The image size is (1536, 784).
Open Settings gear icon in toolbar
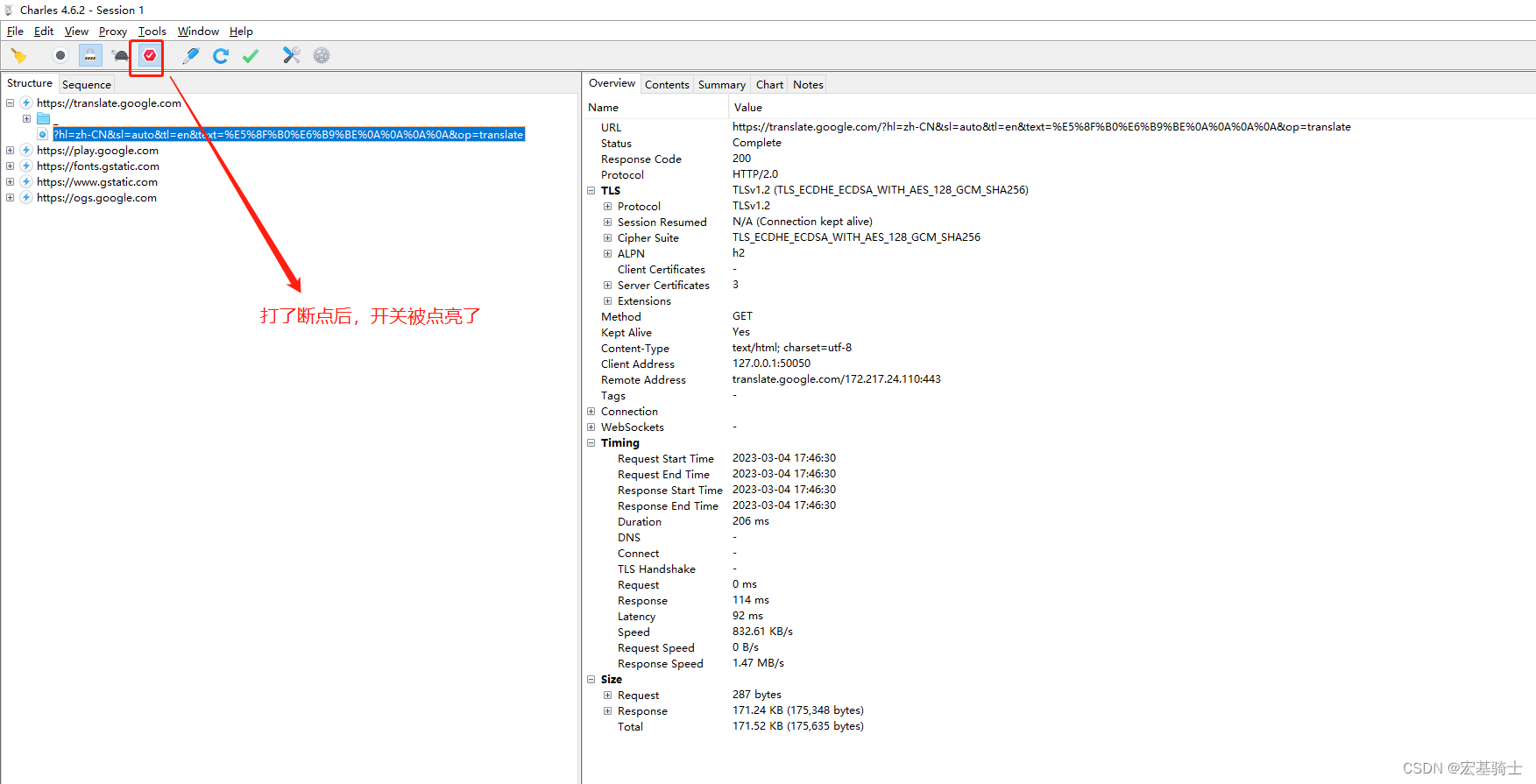(322, 56)
